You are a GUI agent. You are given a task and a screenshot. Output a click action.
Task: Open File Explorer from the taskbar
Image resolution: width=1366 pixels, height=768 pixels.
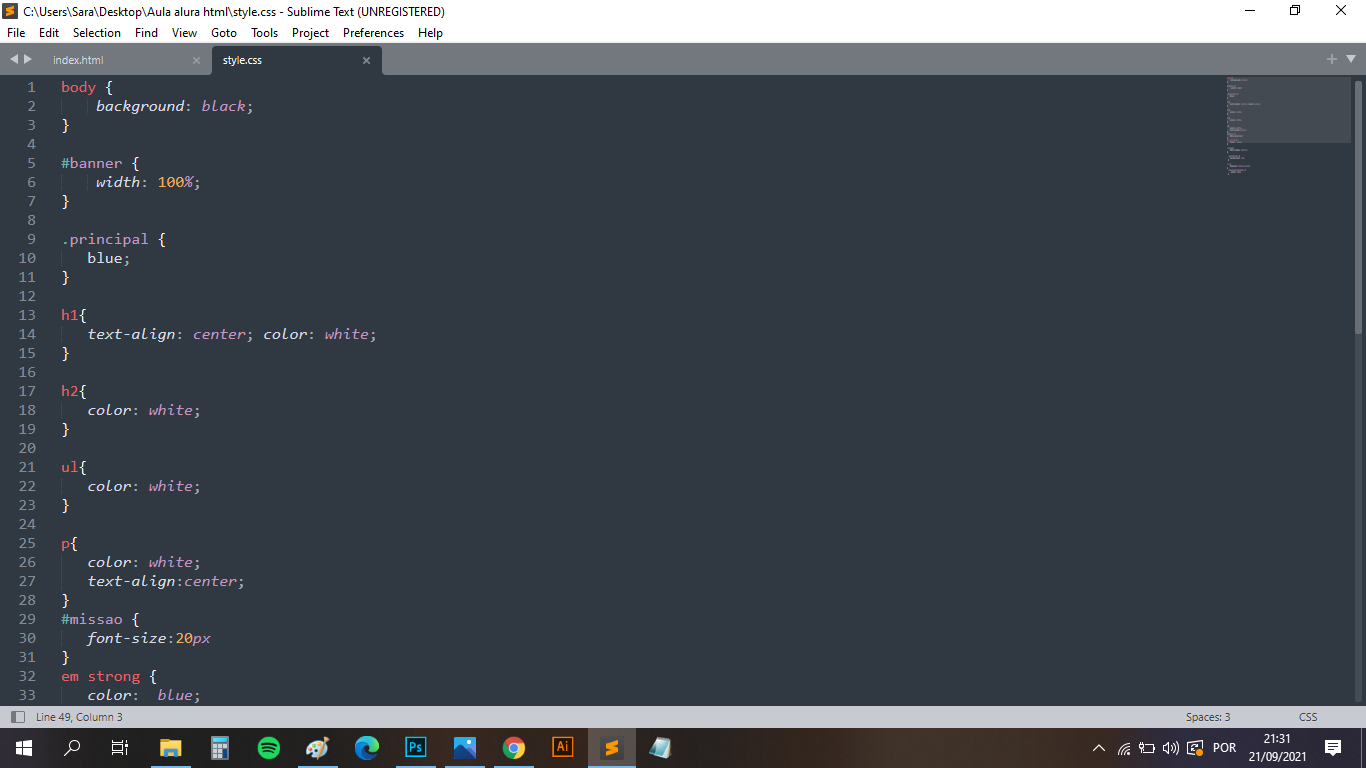coord(171,748)
